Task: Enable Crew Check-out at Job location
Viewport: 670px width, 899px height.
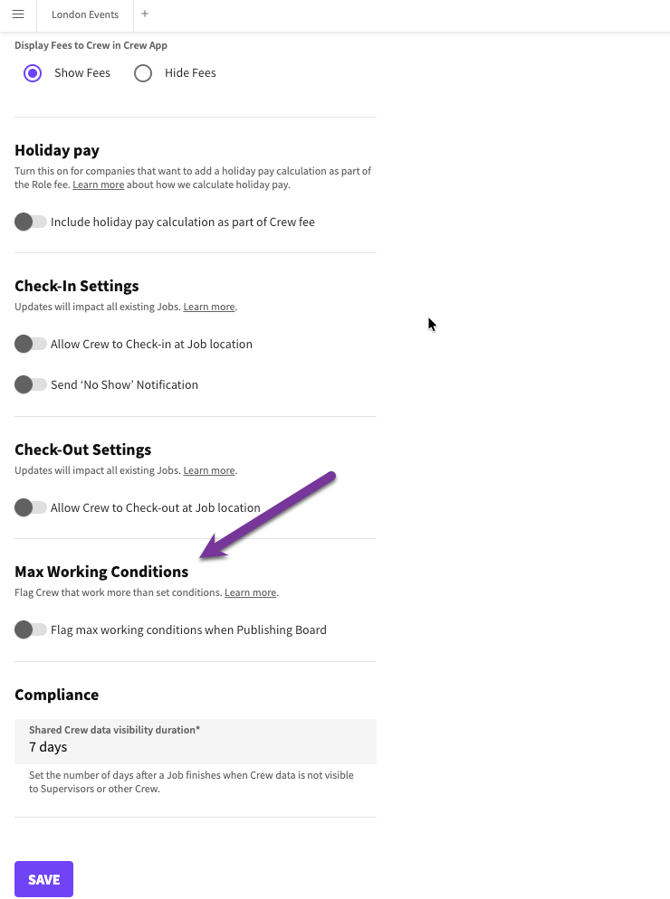Action: click(x=30, y=508)
